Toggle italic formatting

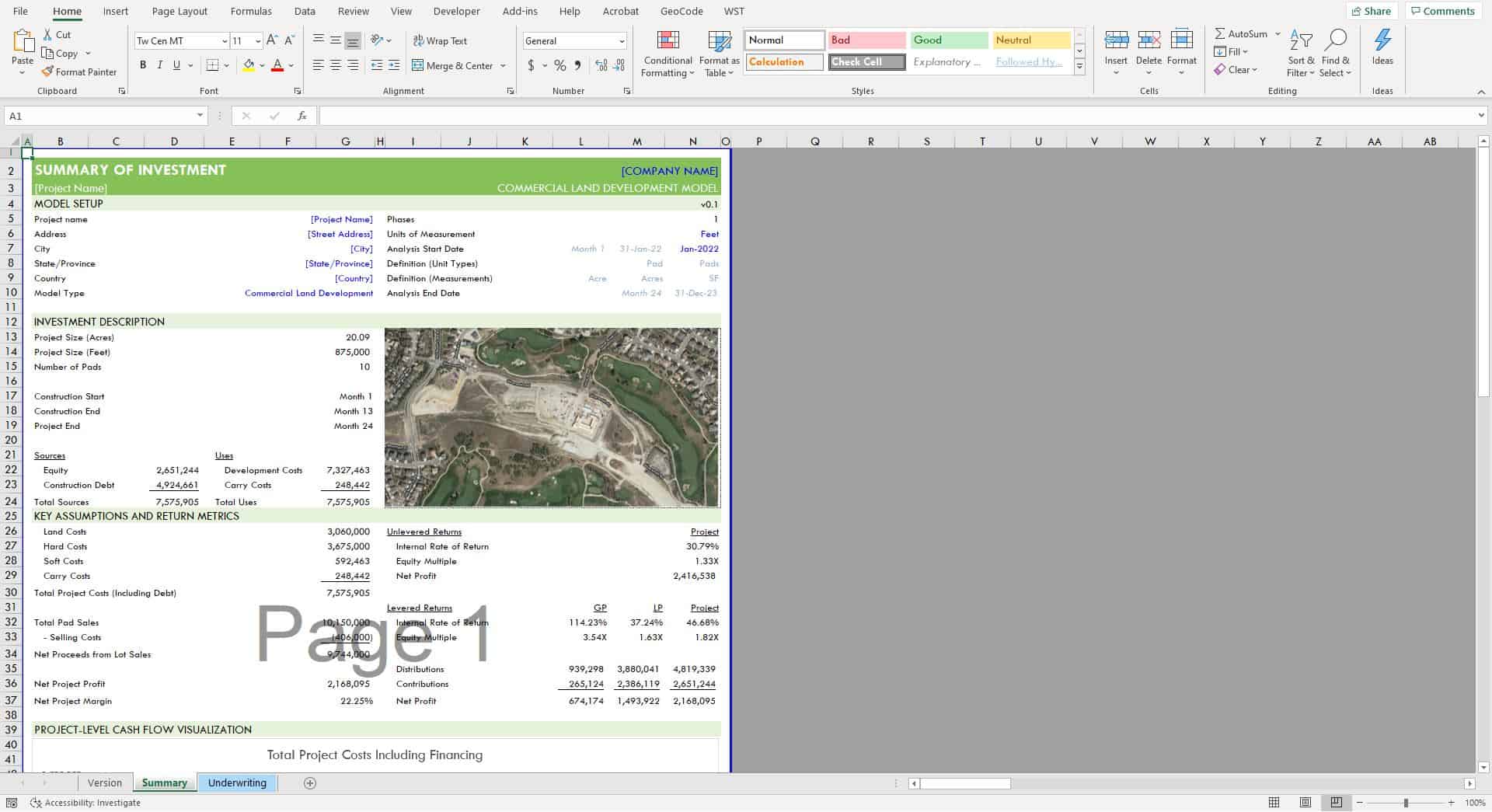tap(160, 65)
